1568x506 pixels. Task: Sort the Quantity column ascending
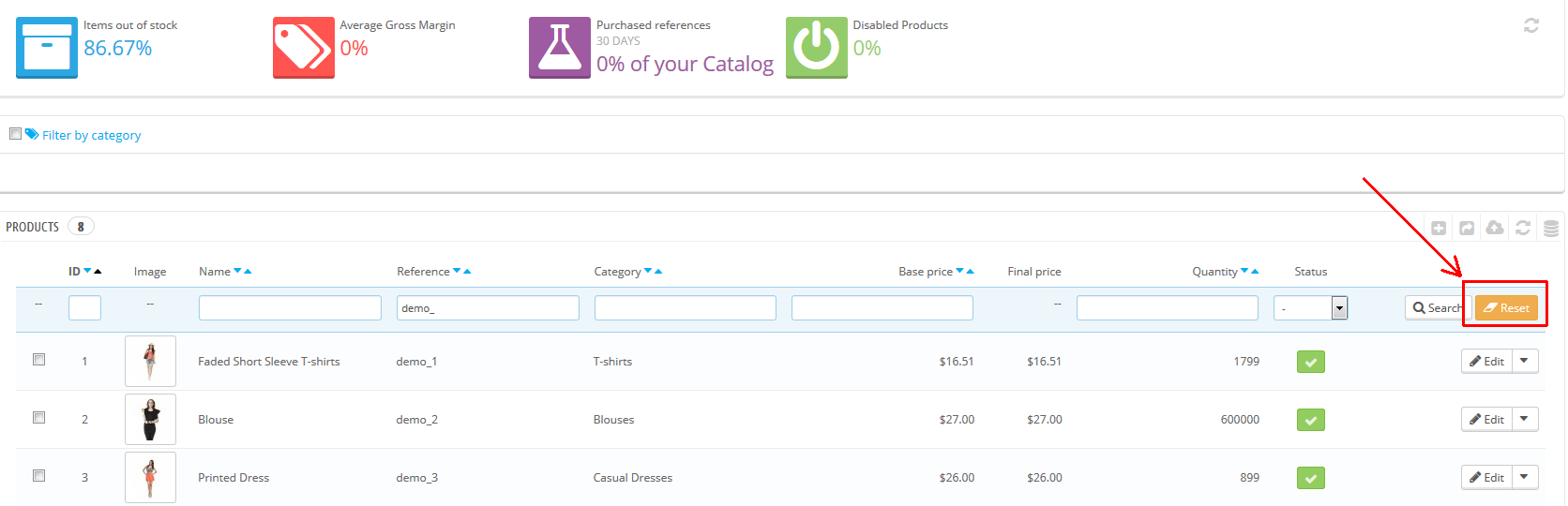click(1255, 271)
